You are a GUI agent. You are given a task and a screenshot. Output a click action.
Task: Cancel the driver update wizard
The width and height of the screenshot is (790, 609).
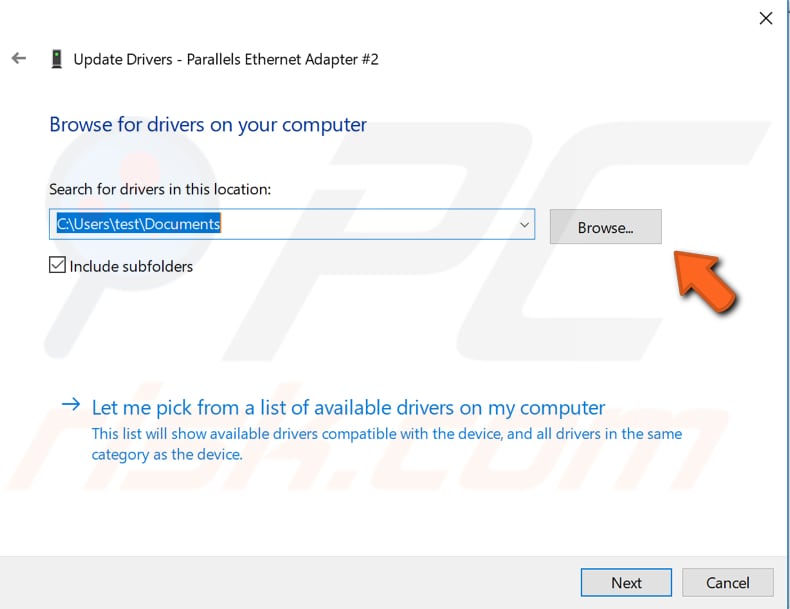tap(728, 583)
